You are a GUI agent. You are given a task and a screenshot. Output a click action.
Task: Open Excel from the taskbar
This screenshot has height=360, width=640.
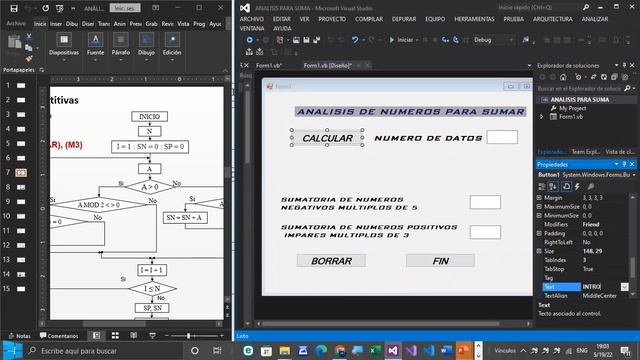click(375, 351)
